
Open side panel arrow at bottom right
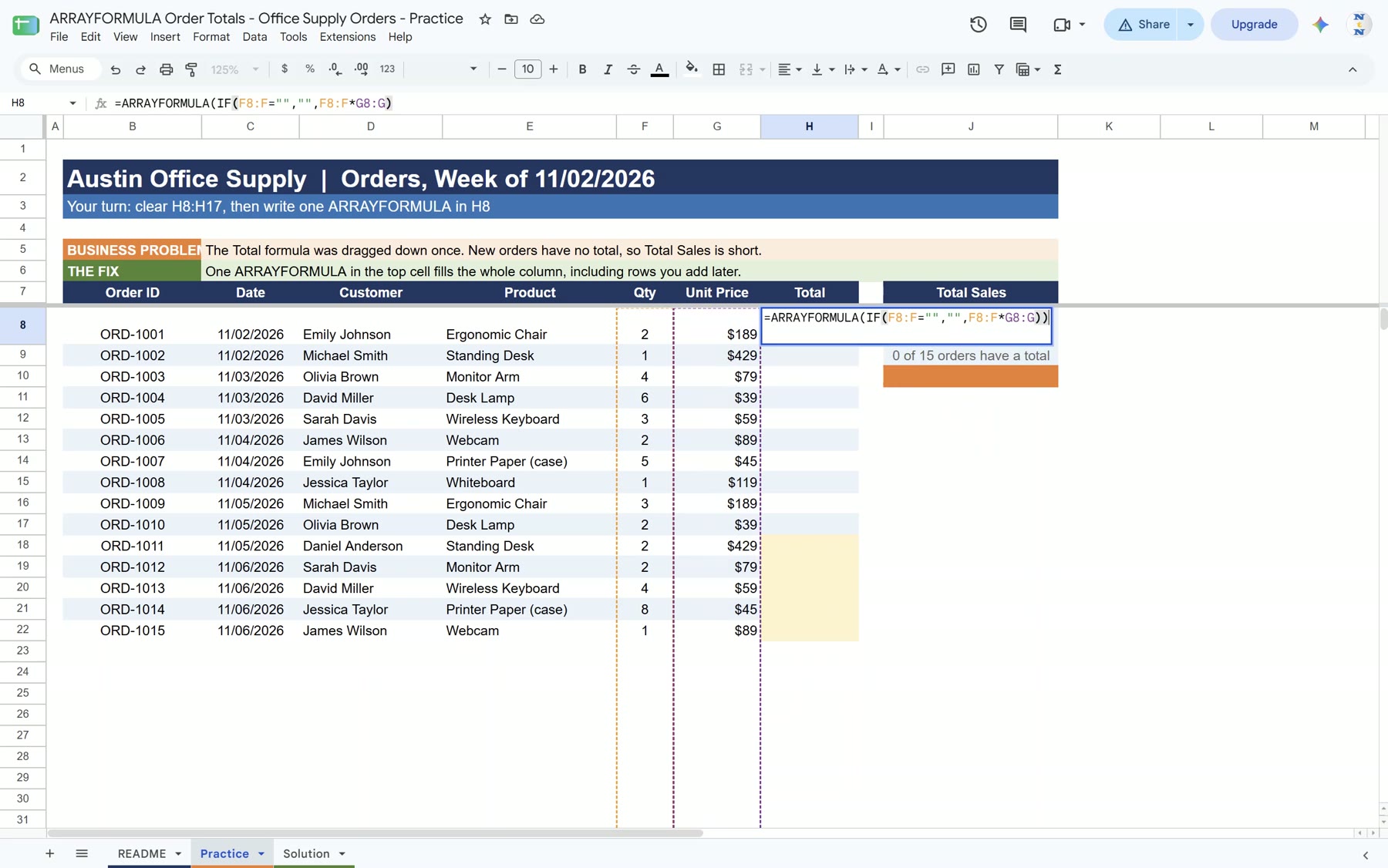(1365, 855)
